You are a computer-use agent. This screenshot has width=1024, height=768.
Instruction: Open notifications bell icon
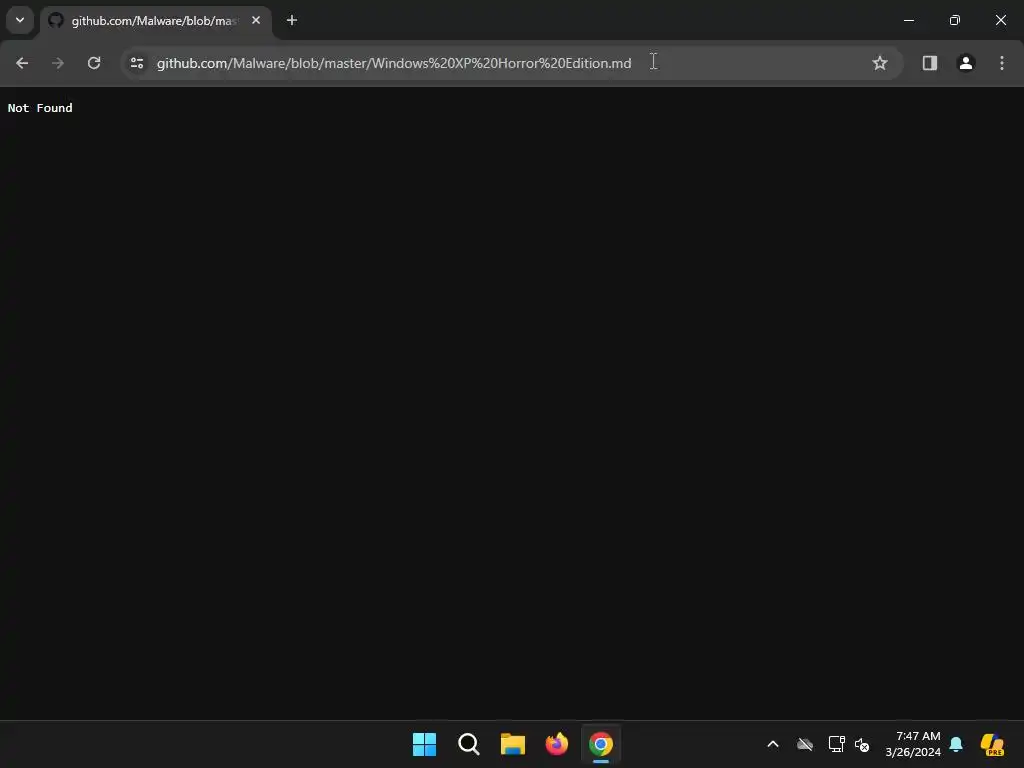[x=956, y=744]
